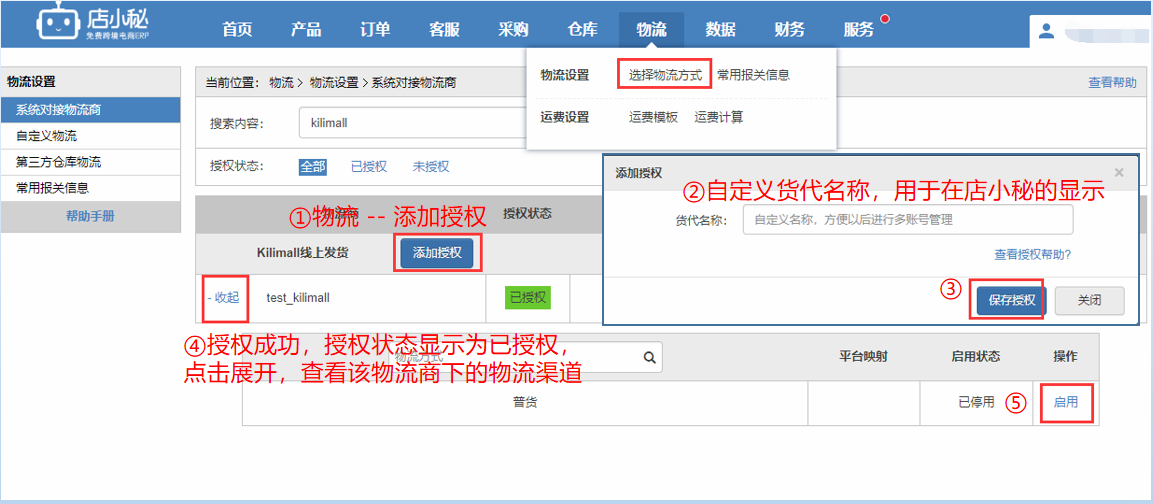1153x504 pixels.
Task: Click the 货代名称 input field
Action: tap(908, 219)
